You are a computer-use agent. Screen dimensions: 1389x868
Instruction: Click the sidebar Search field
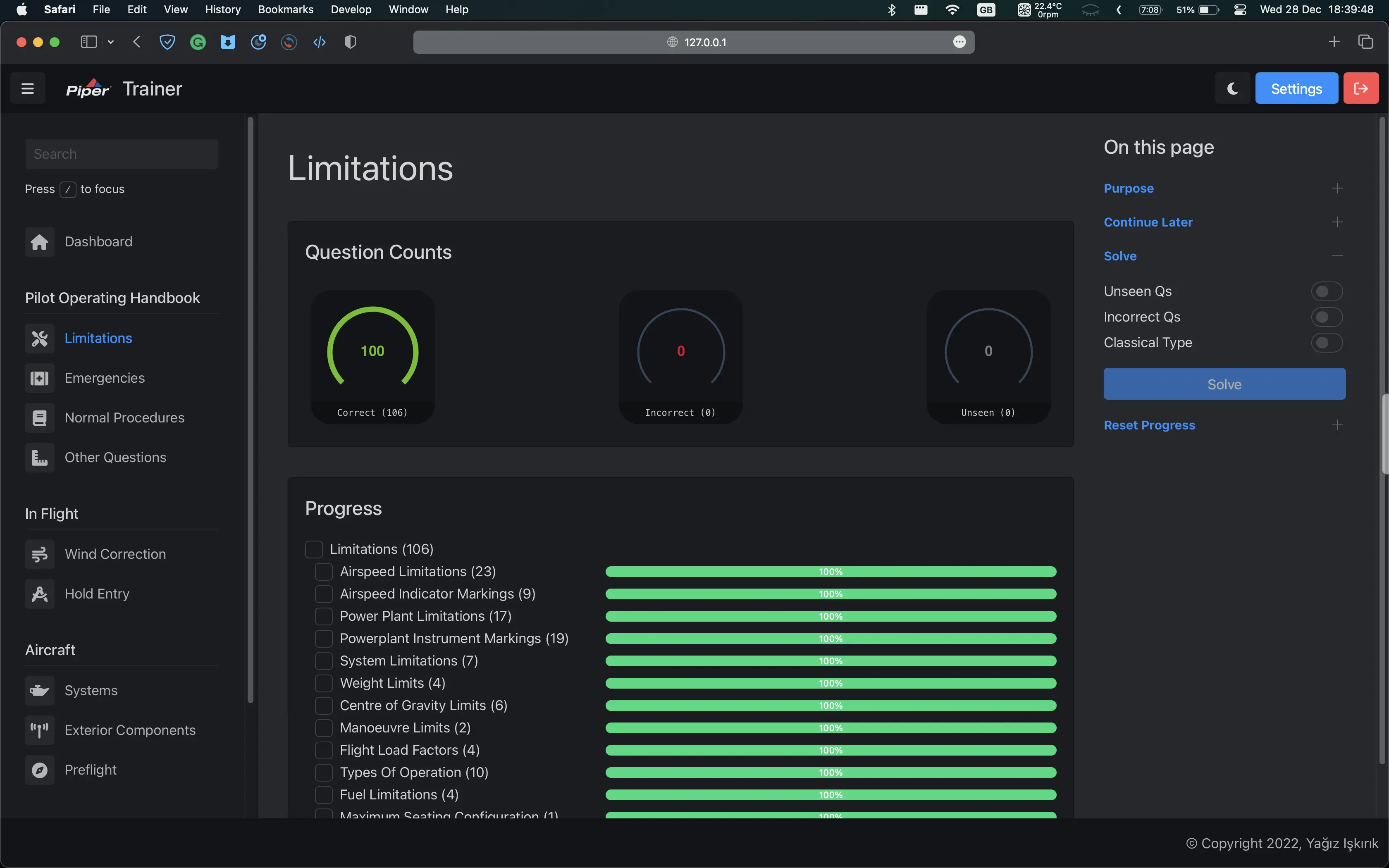tap(122, 154)
